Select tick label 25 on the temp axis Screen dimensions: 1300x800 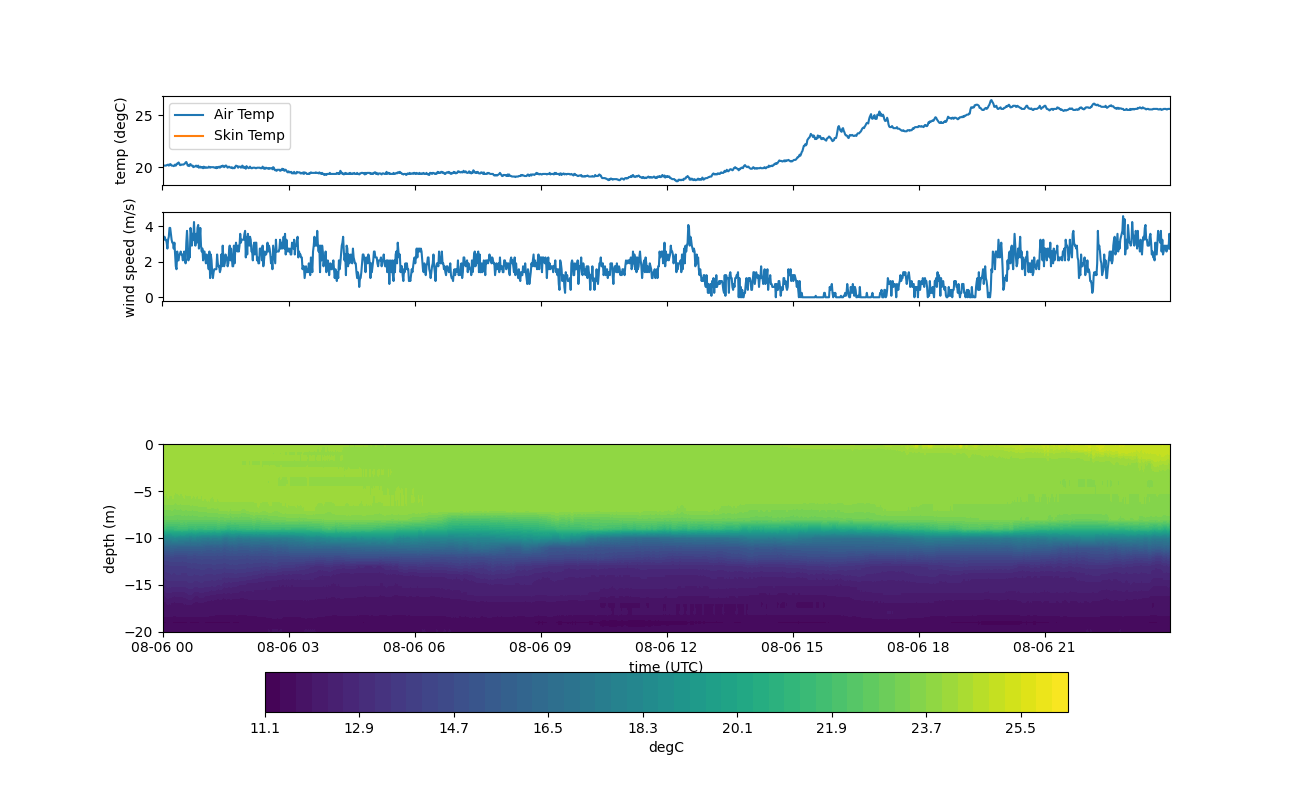(147, 116)
